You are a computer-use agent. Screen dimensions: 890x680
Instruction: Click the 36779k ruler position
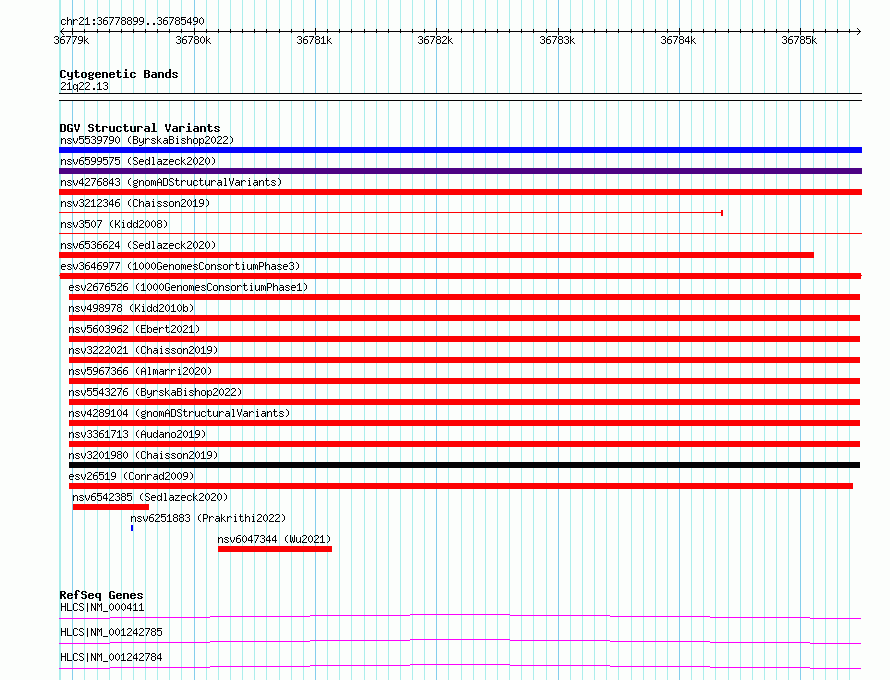tap(71, 40)
